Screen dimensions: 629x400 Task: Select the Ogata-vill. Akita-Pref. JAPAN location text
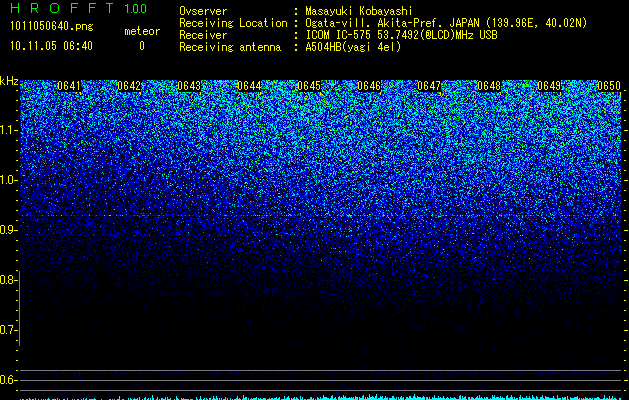pos(446,23)
